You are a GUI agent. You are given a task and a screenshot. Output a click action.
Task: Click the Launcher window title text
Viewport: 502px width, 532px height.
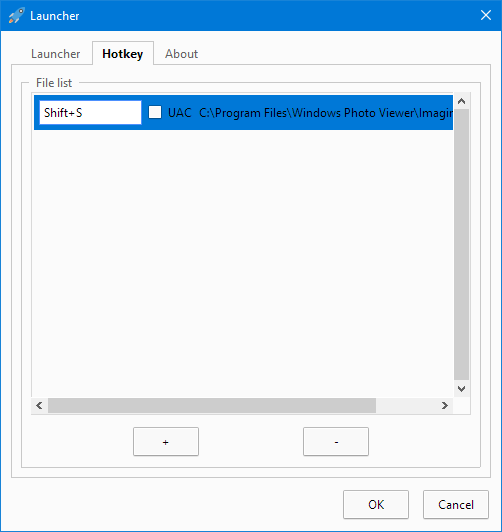[x=55, y=16]
